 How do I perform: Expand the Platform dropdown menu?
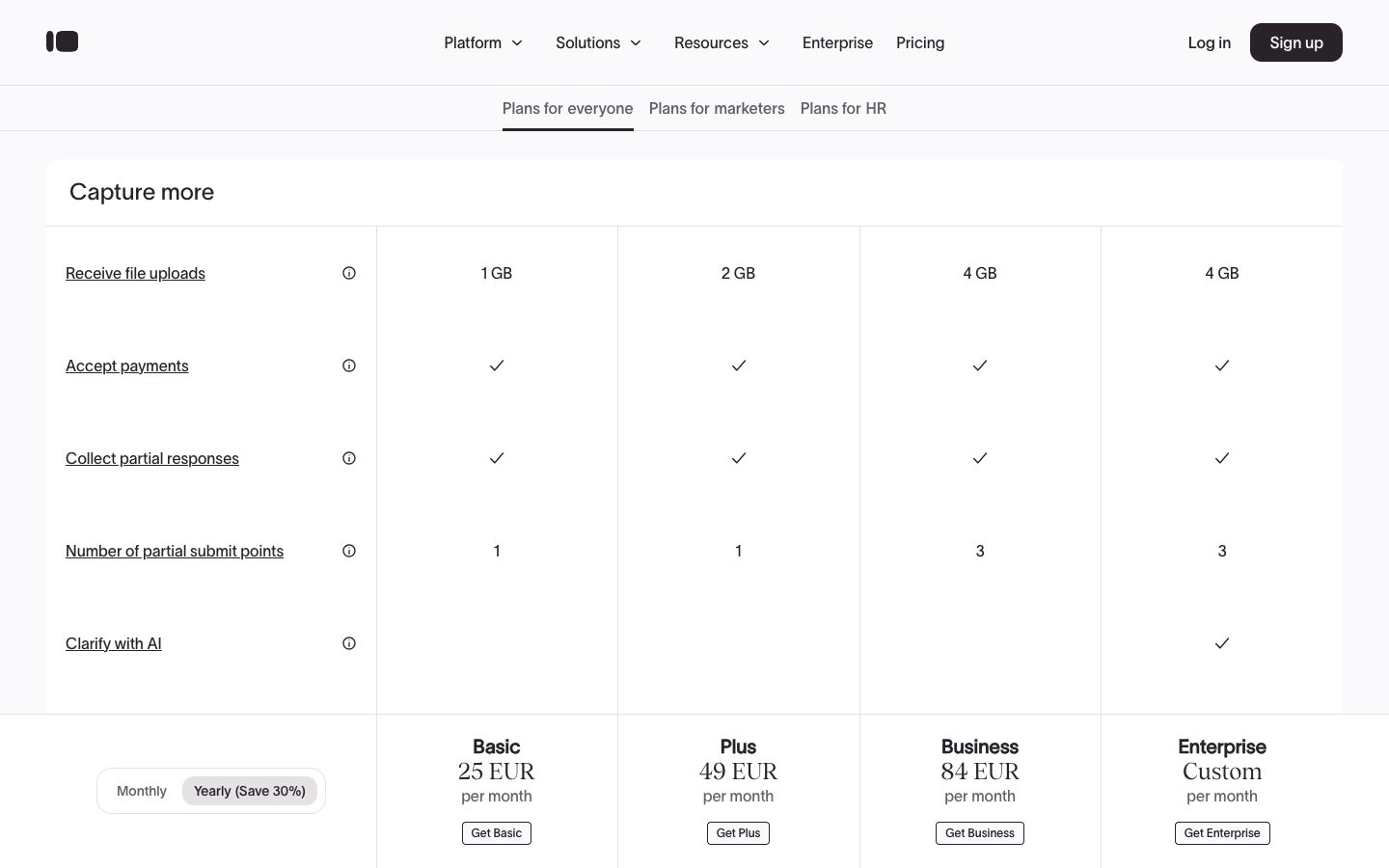[482, 42]
